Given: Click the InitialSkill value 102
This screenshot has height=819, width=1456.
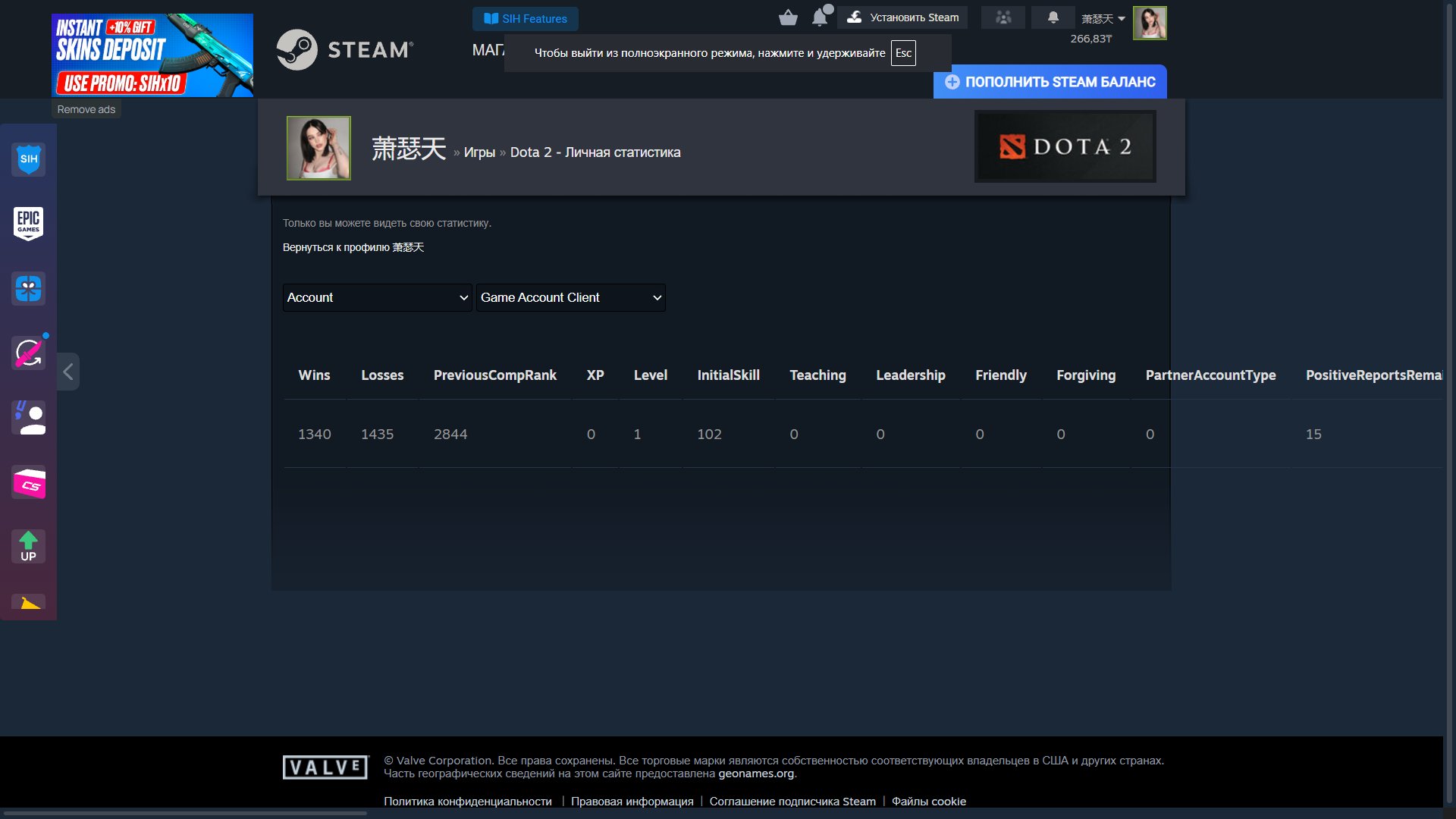Looking at the screenshot, I should (710, 435).
